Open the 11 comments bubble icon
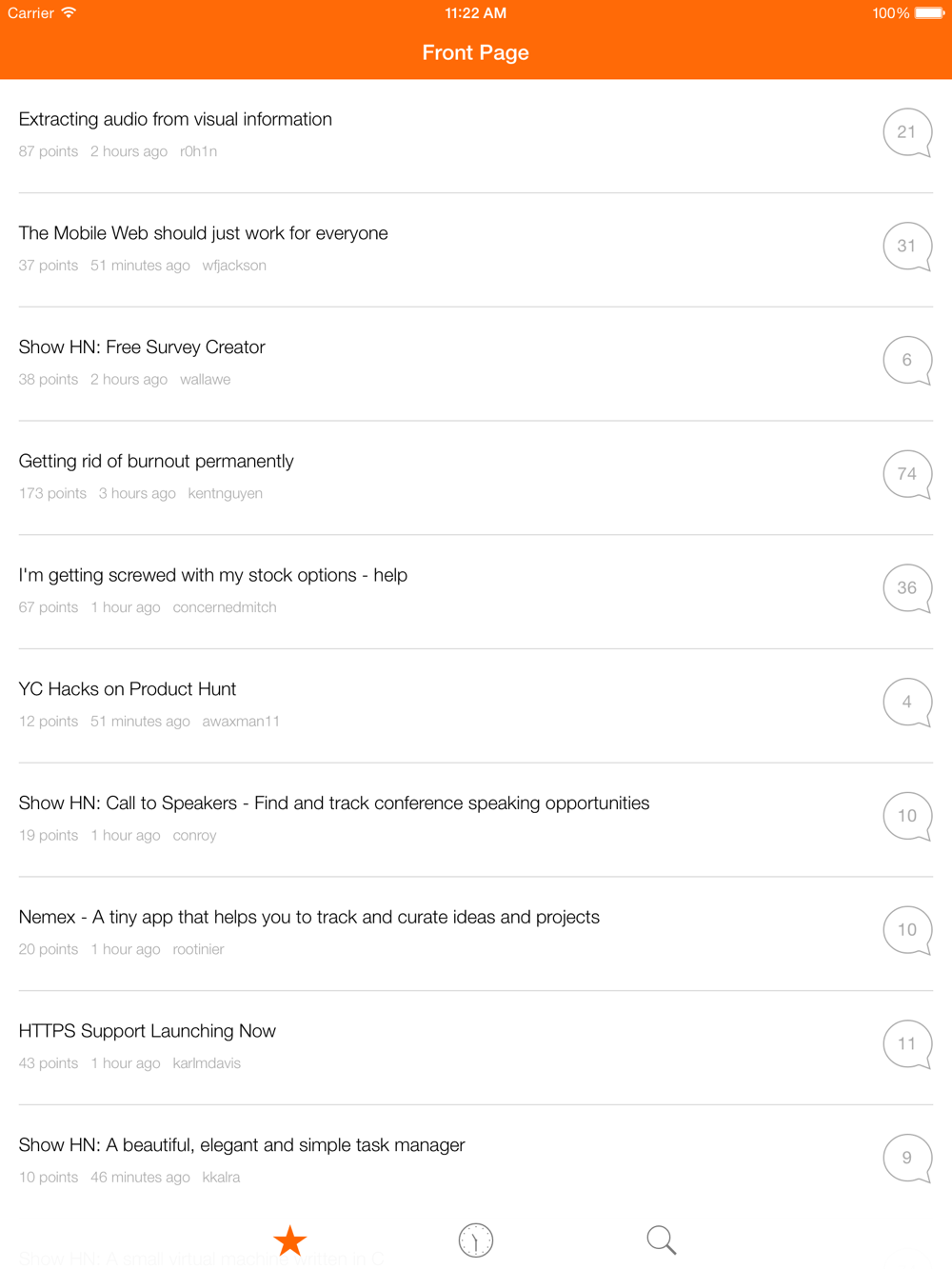Image resolution: width=952 pixels, height=1269 pixels. pos(906,1044)
